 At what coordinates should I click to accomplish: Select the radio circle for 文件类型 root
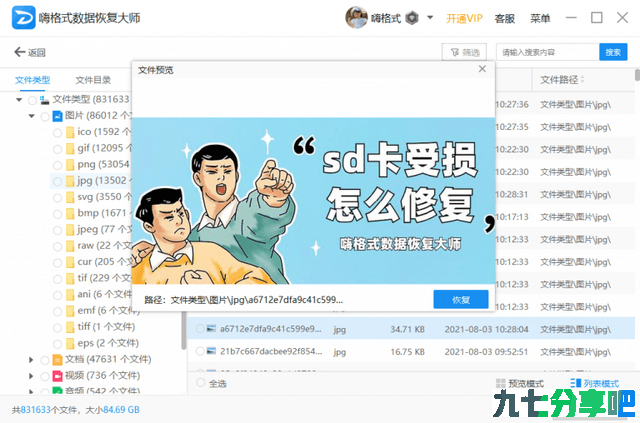32,100
